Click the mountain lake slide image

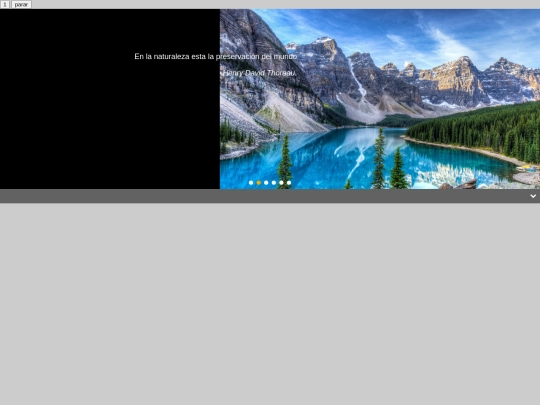[380, 99]
